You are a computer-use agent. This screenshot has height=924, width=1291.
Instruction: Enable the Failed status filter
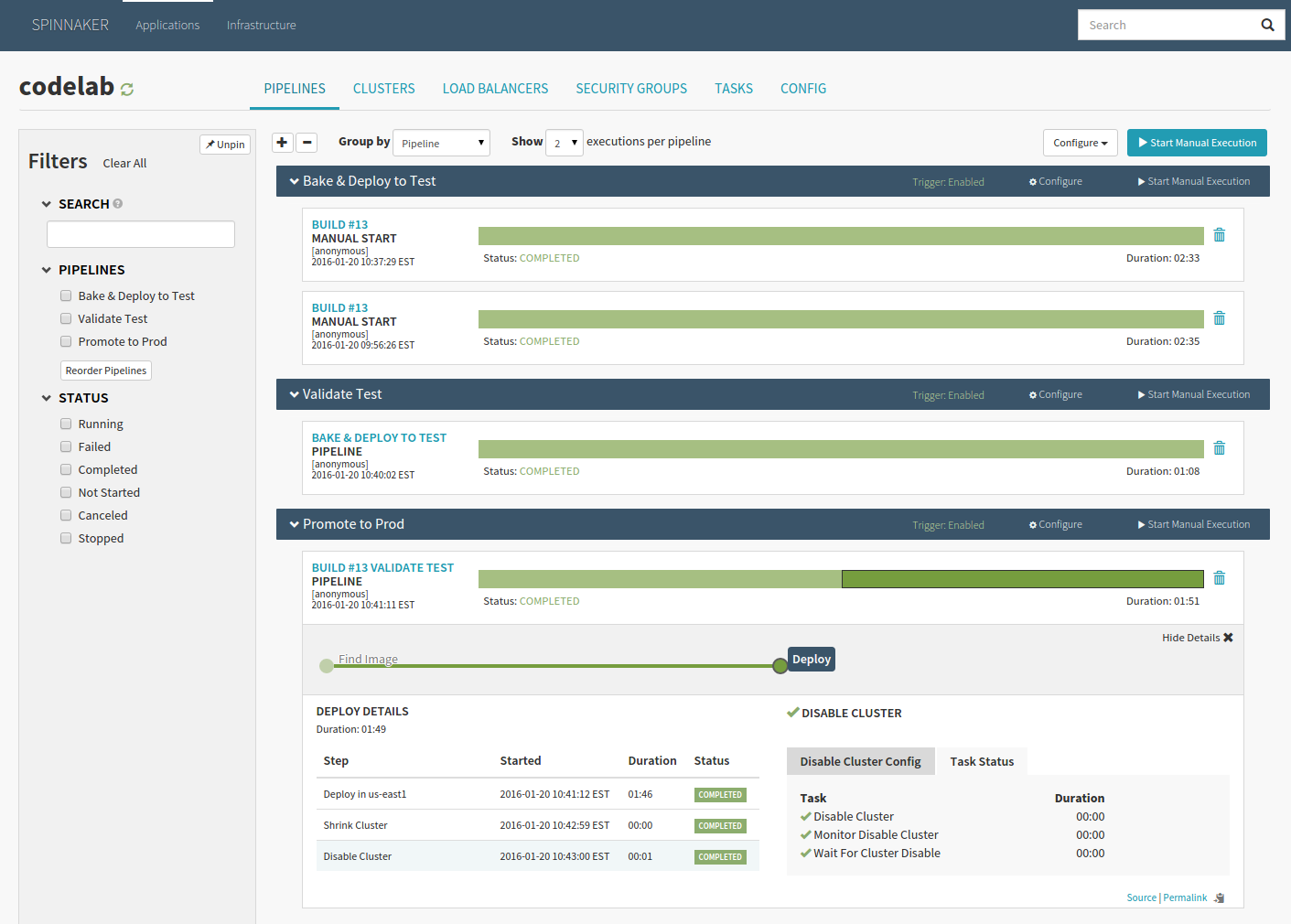(66, 446)
